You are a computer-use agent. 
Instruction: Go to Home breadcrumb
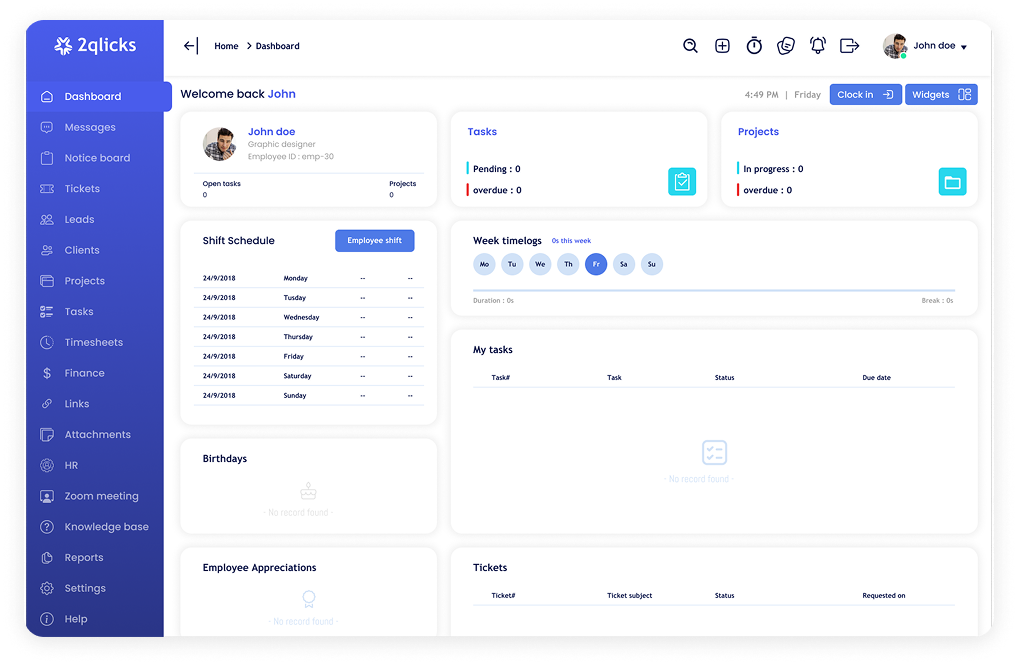(226, 46)
